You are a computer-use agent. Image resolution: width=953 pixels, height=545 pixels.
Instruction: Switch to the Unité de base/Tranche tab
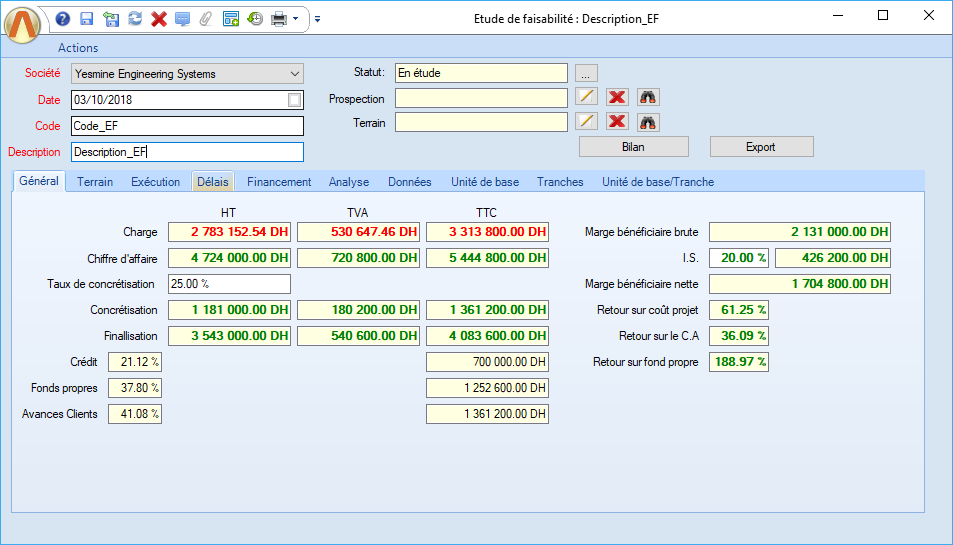pyautogui.click(x=657, y=182)
